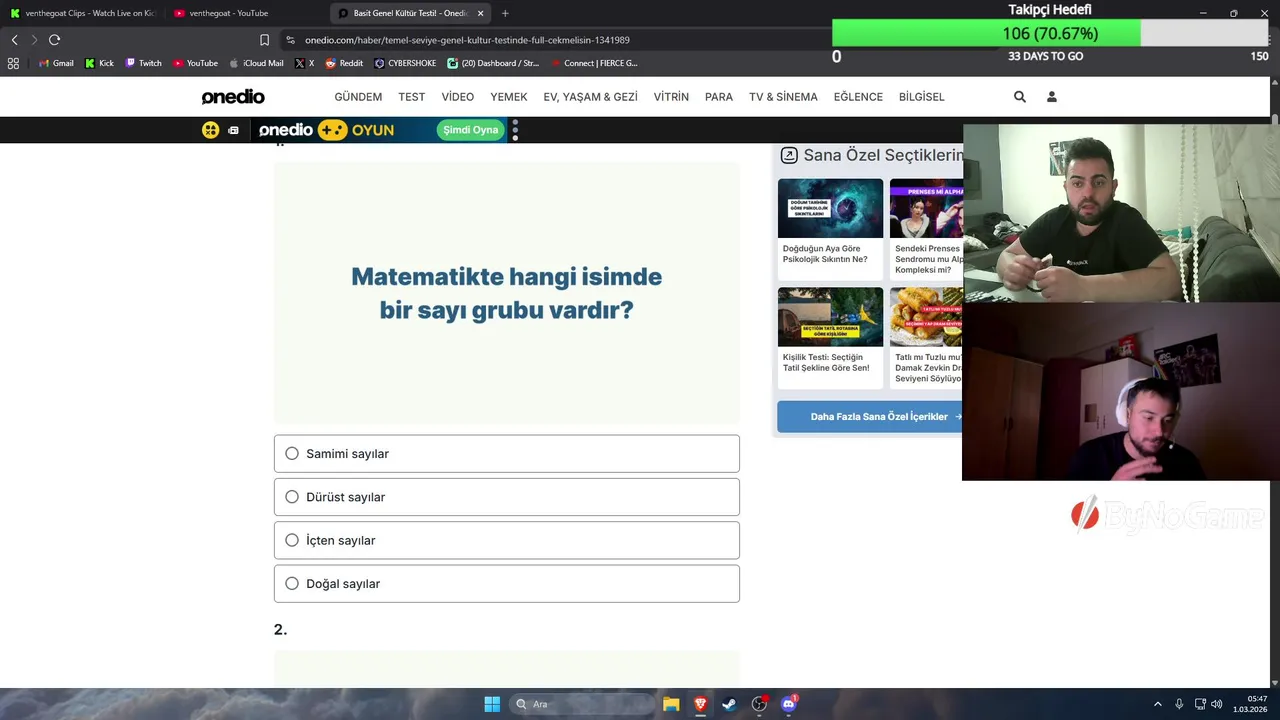Switch to venthegoat - YouTube tab

(x=246, y=13)
